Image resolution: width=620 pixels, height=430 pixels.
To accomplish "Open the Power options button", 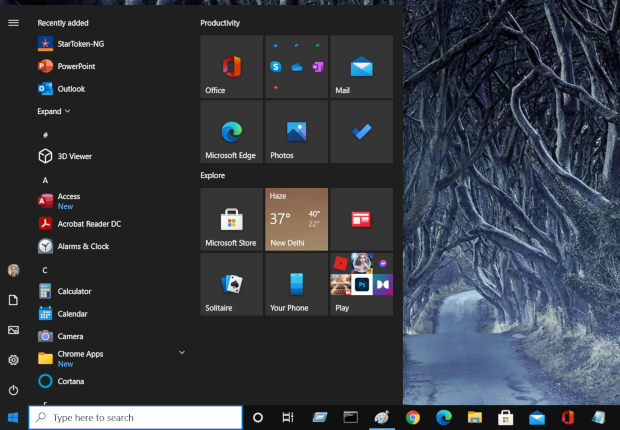I will (x=13, y=390).
